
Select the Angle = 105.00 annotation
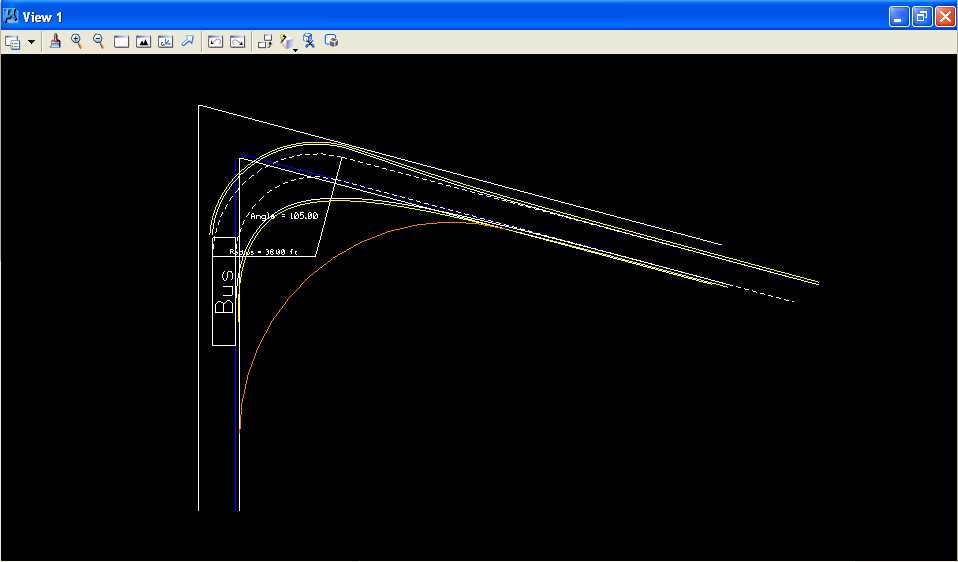click(283, 216)
